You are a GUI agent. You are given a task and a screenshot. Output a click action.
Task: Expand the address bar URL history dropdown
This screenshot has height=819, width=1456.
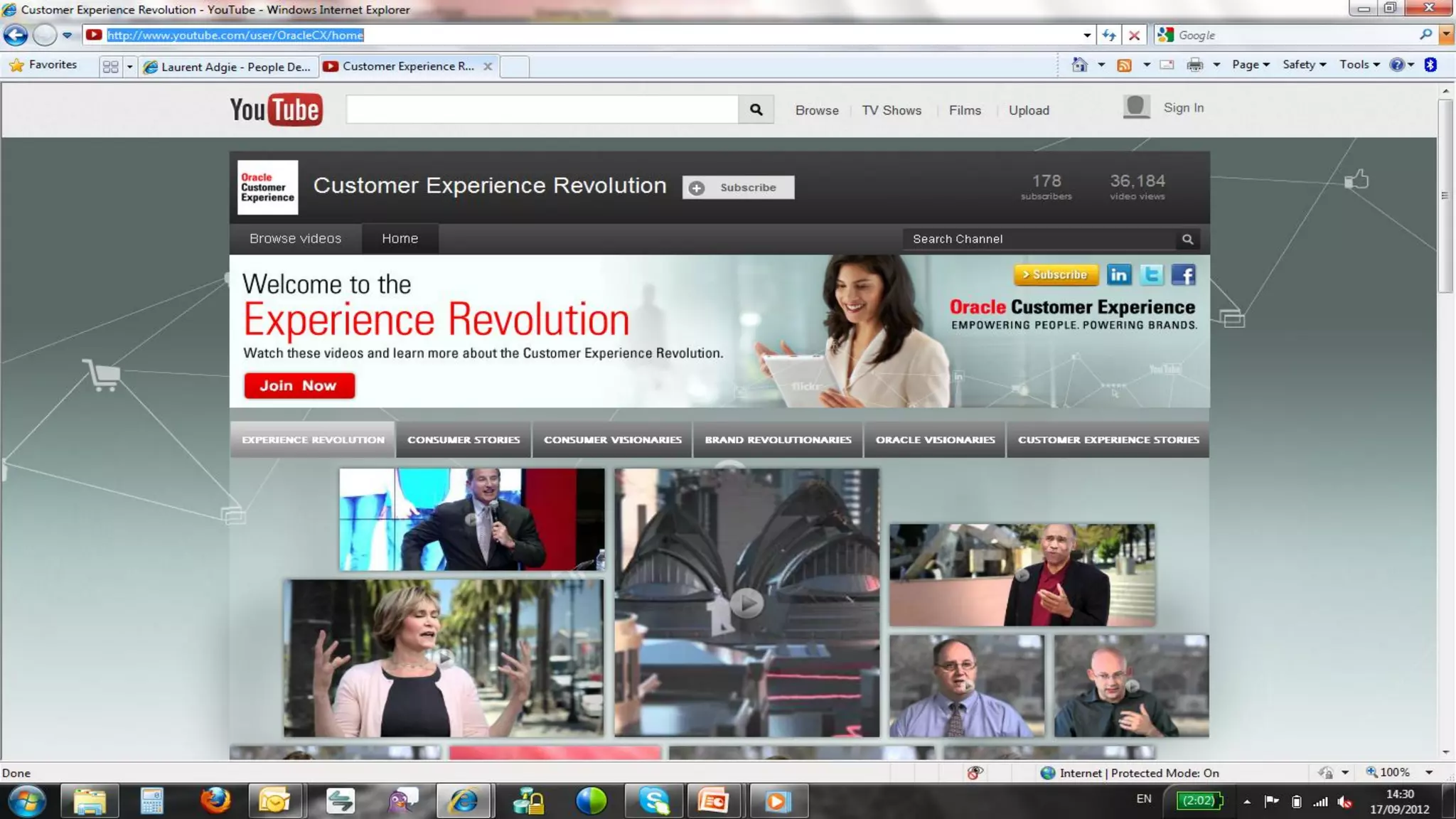point(1087,35)
